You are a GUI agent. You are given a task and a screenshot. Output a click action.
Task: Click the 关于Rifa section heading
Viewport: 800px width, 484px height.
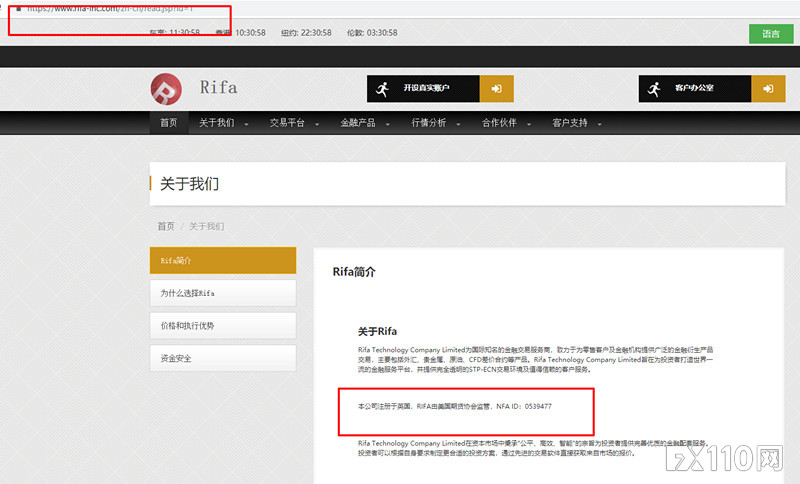(378, 332)
